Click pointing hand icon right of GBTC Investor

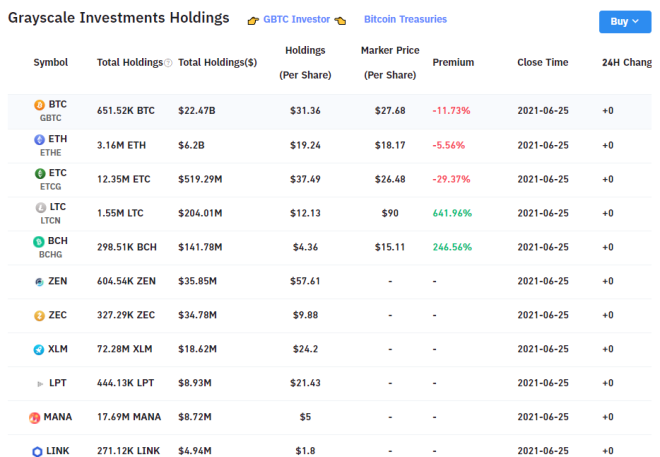tap(340, 20)
